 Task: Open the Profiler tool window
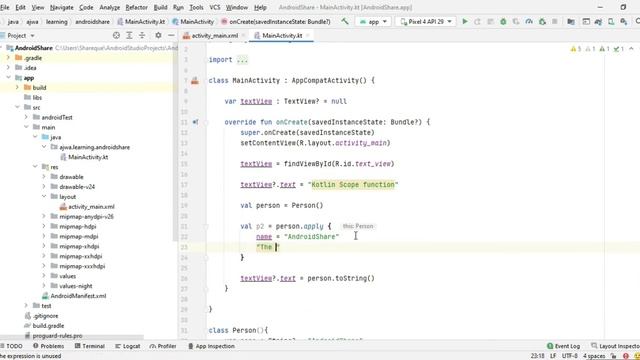(x=163, y=346)
